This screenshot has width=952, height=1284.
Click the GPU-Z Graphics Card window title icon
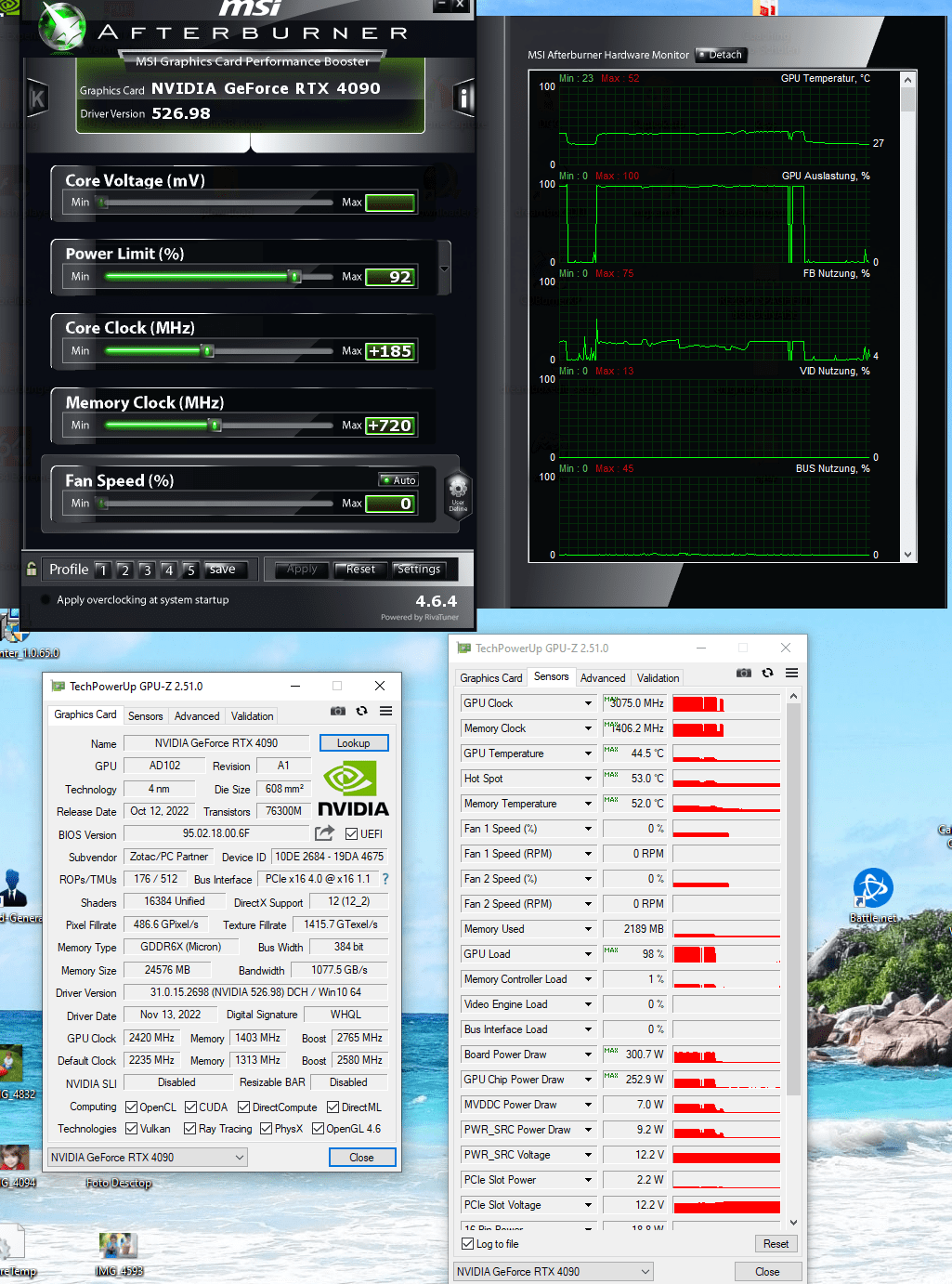(x=59, y=686)
